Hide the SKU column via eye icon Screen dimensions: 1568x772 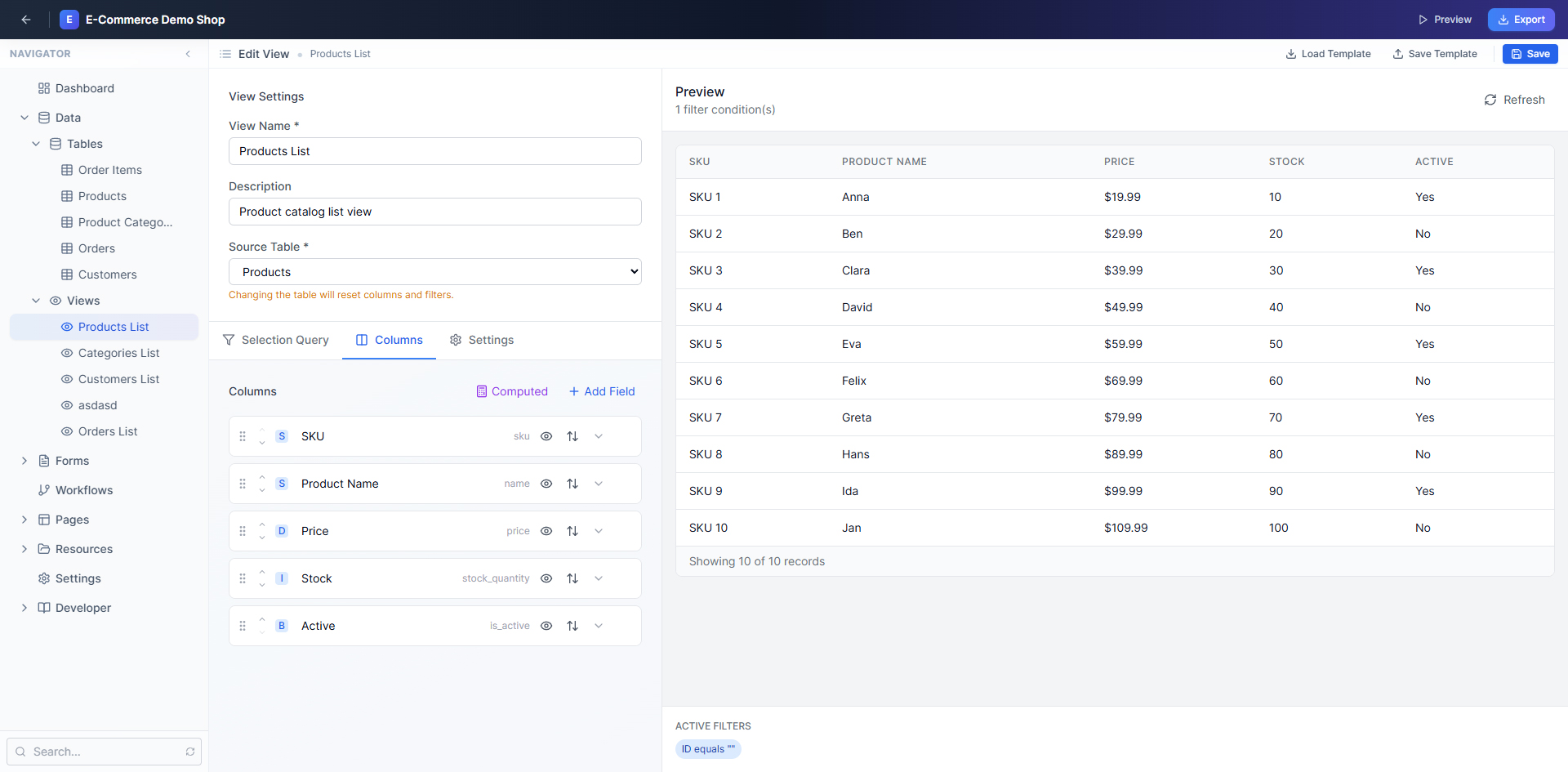546,436
